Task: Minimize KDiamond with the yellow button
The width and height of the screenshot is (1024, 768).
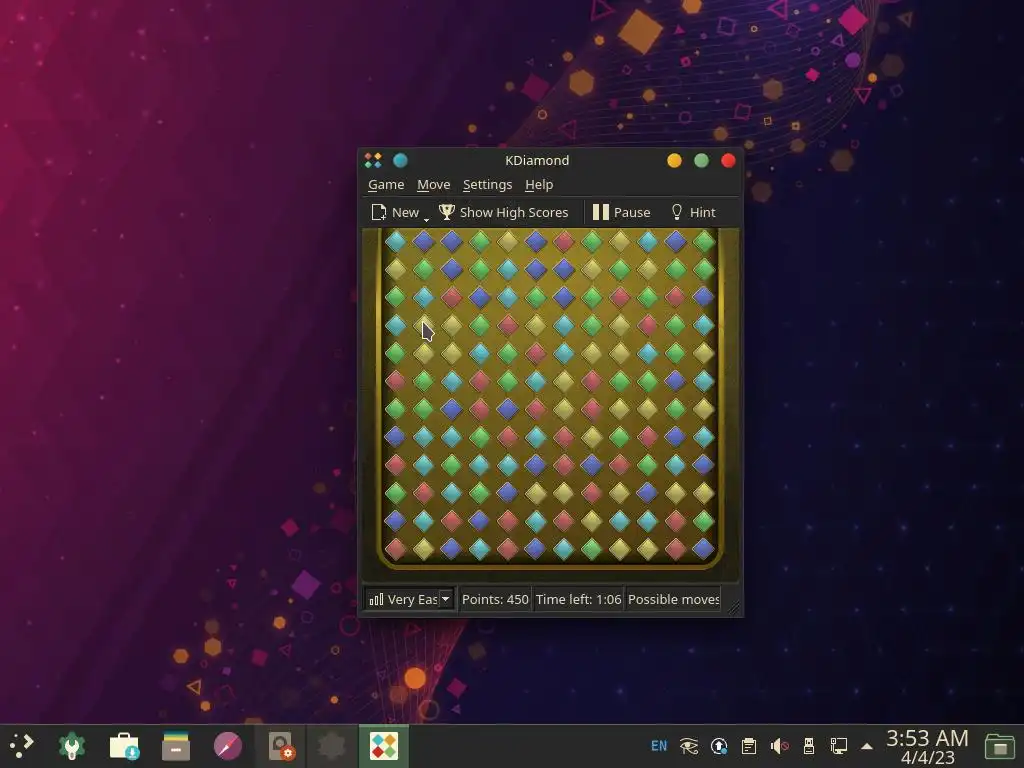Action: coord(675,161)
